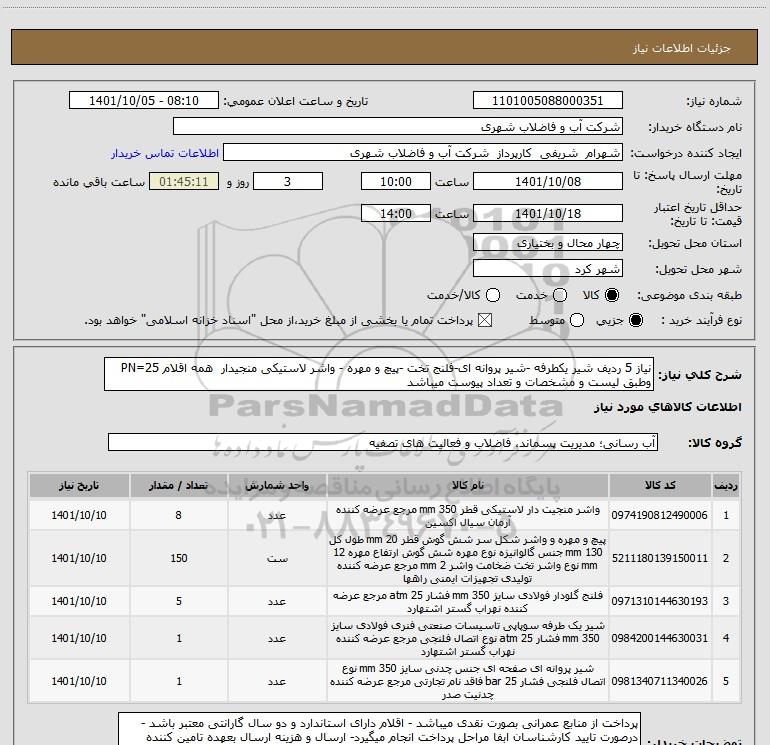Viewport: 770px width, 745px height.
Task: Click the remaining time field 01:45:11
Action: pyautogui.click(x=184, y=181)
